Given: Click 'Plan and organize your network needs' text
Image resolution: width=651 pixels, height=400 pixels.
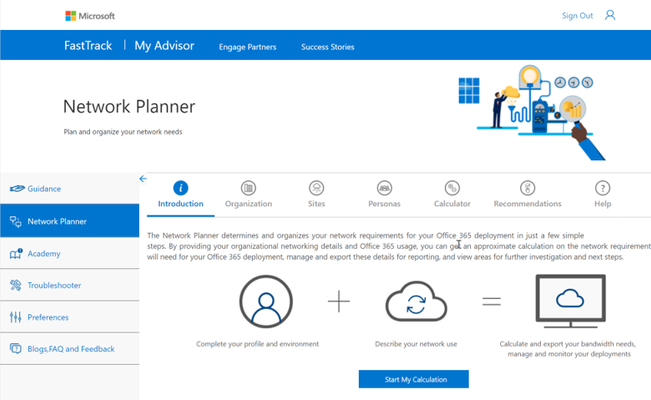Looking at the screenshot, I should point(123,132).
